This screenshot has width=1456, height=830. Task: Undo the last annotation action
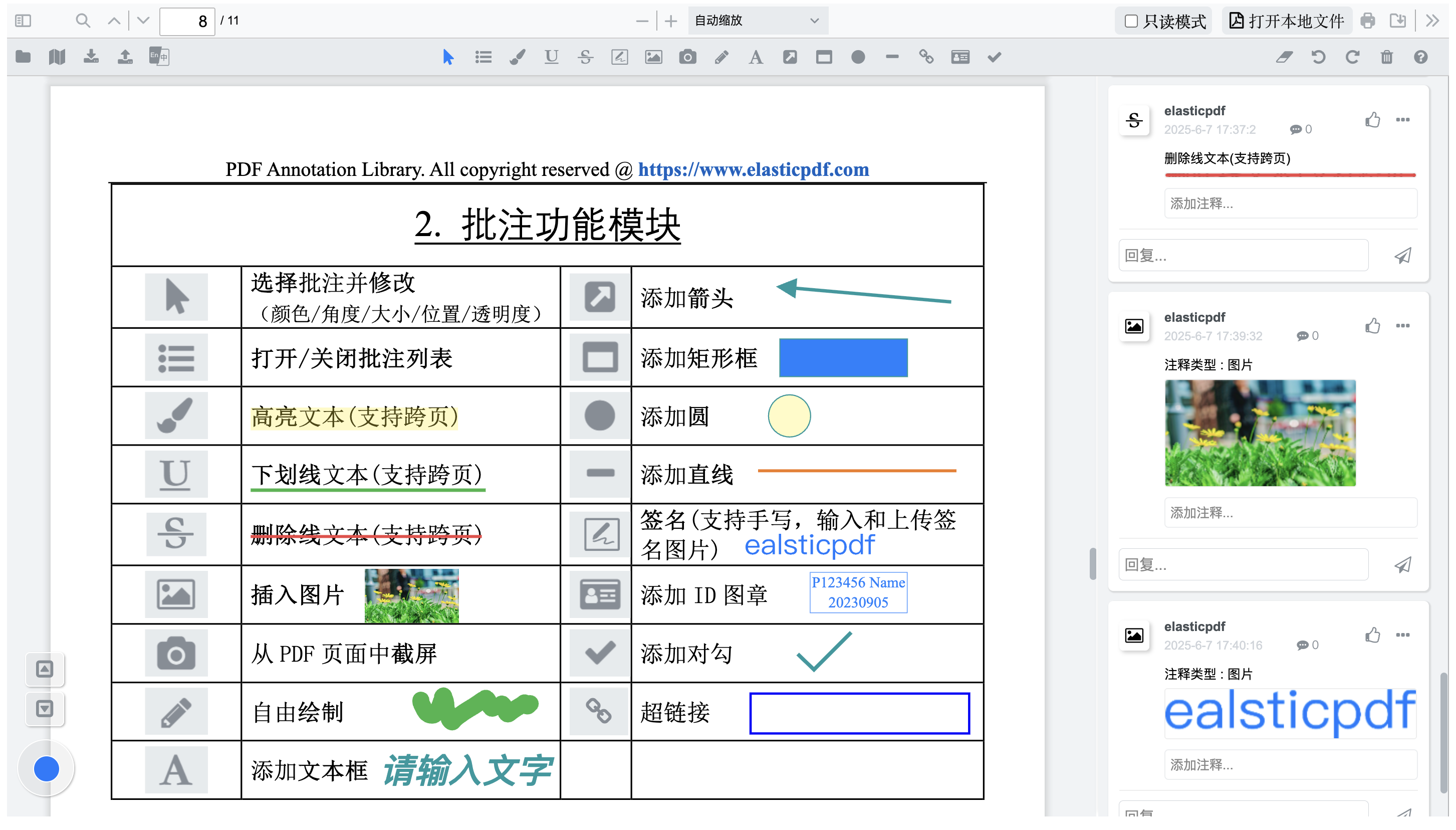click(1318, 57)
